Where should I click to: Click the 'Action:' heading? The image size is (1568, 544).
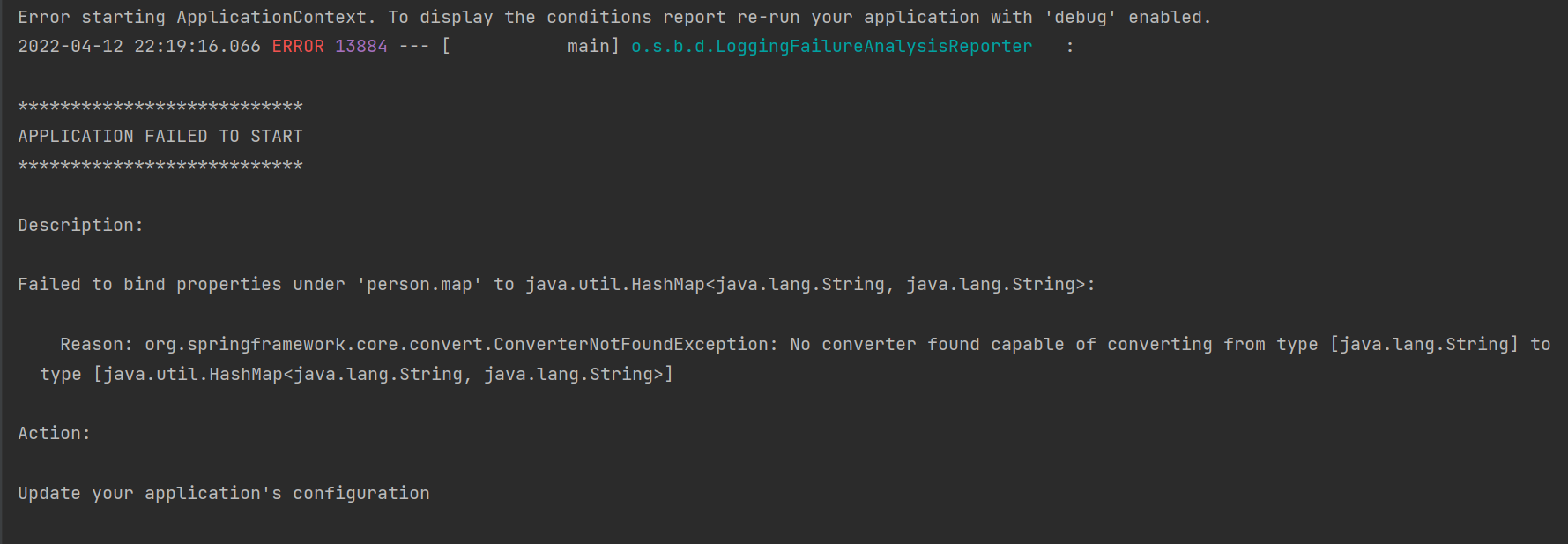point(54,434)
